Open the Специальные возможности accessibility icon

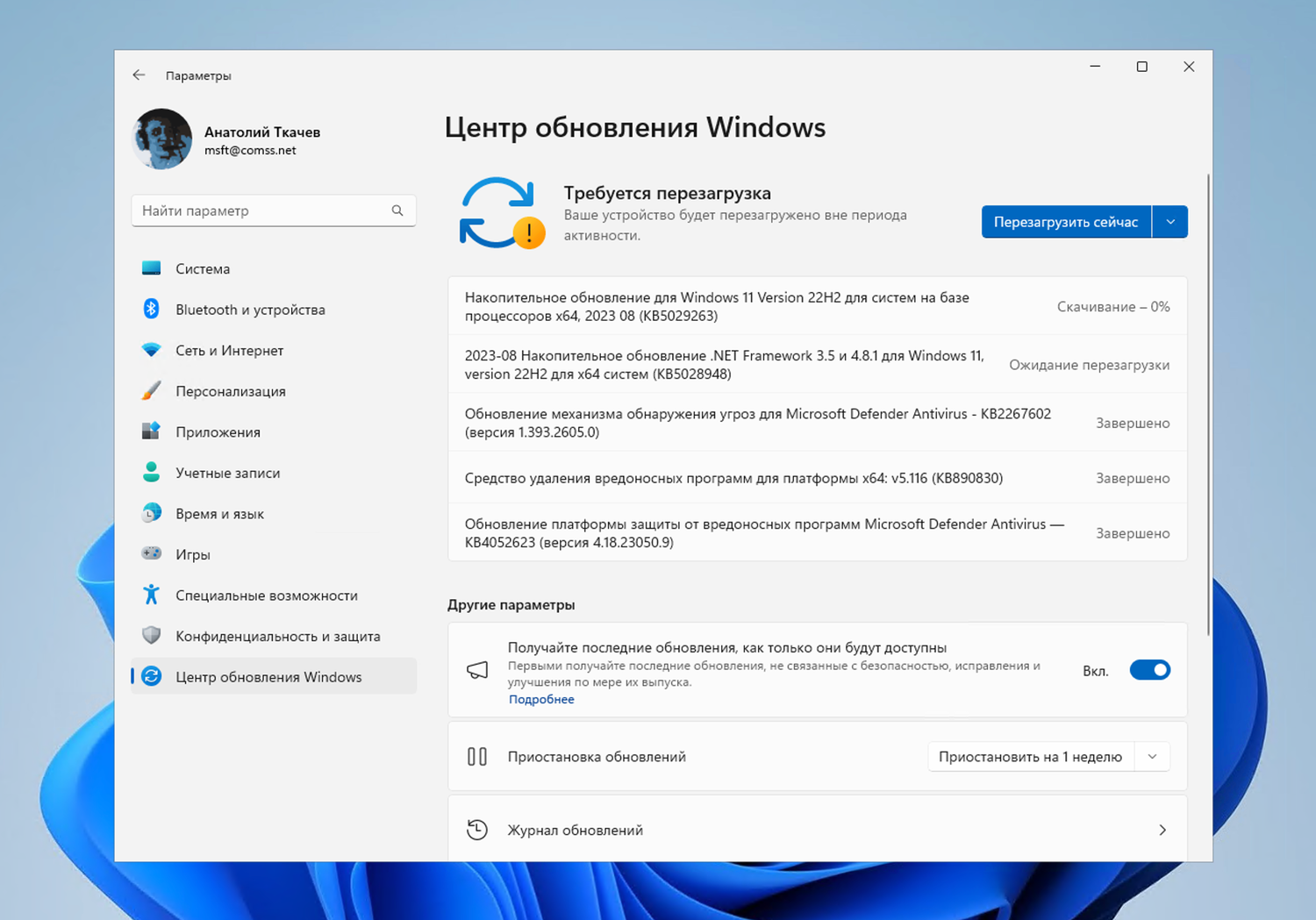(x=151, y=595)
